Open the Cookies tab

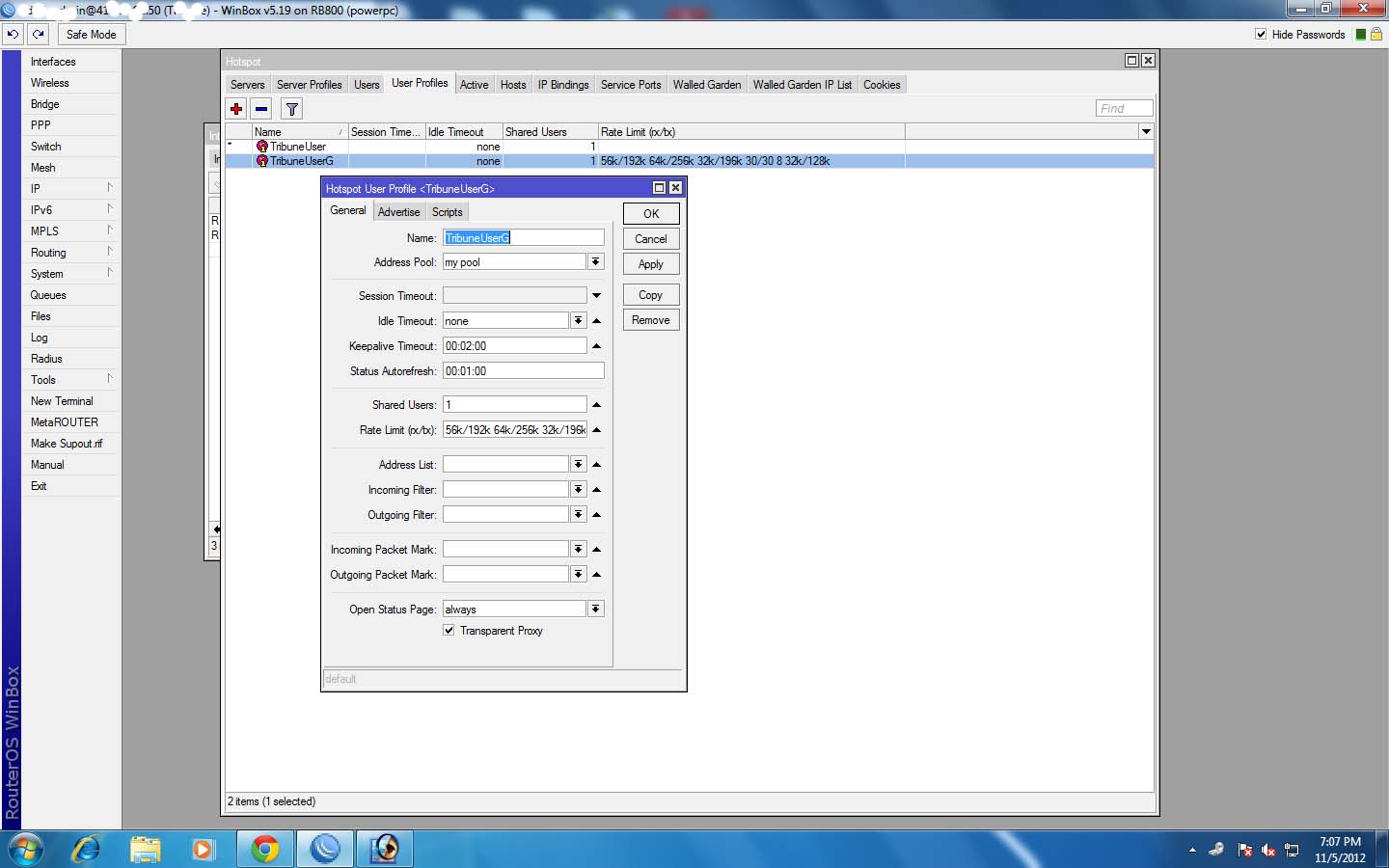pyautogui.click(x=882, y=85)
